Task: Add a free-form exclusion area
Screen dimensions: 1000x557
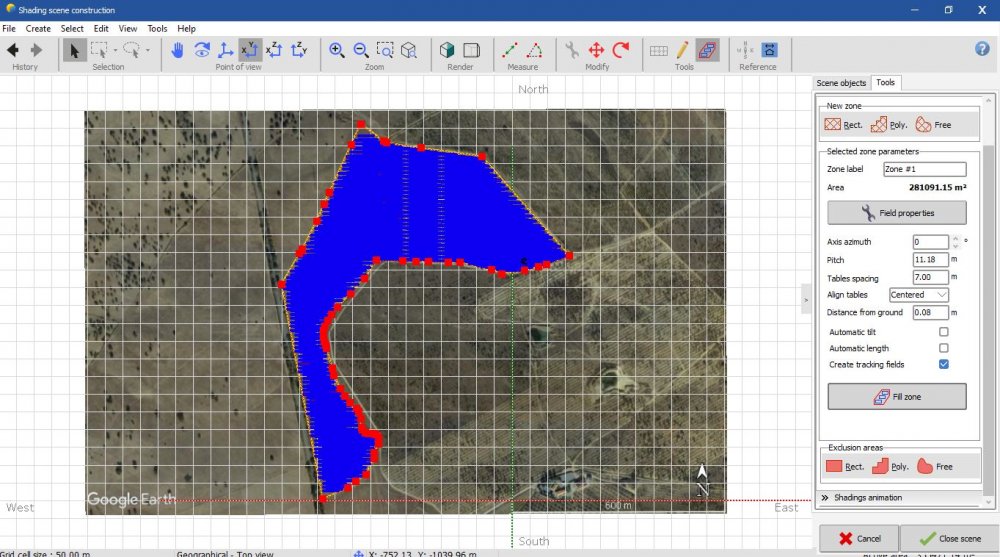Action: 935,466
